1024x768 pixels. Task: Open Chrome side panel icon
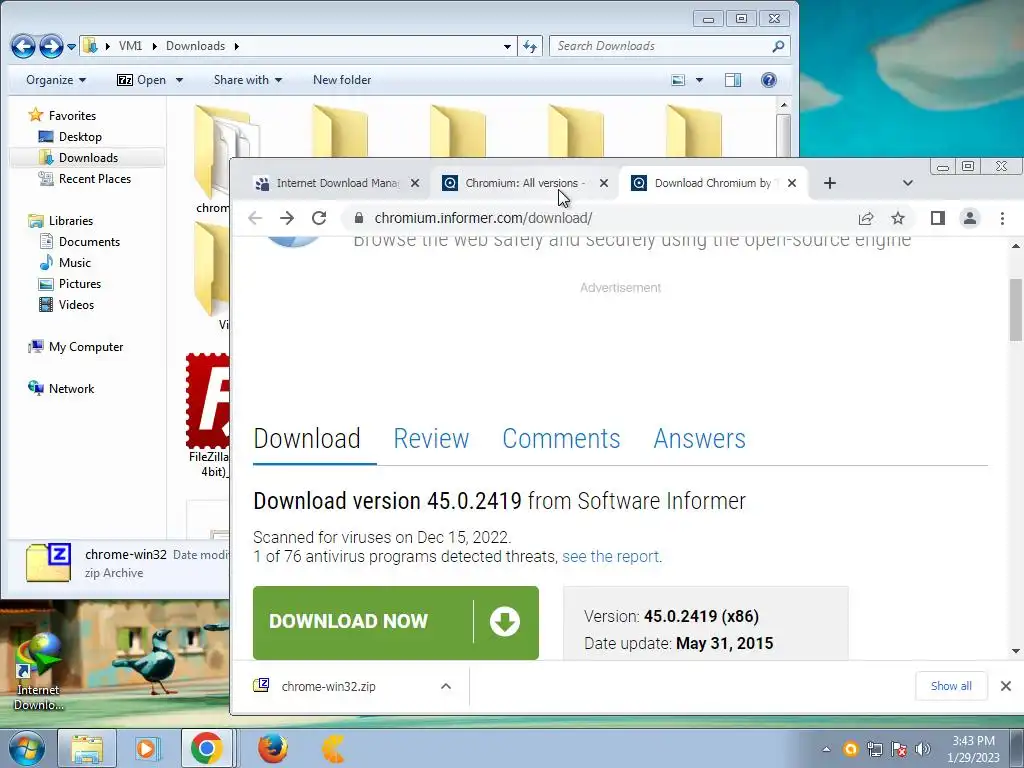(x=938, y=218)
